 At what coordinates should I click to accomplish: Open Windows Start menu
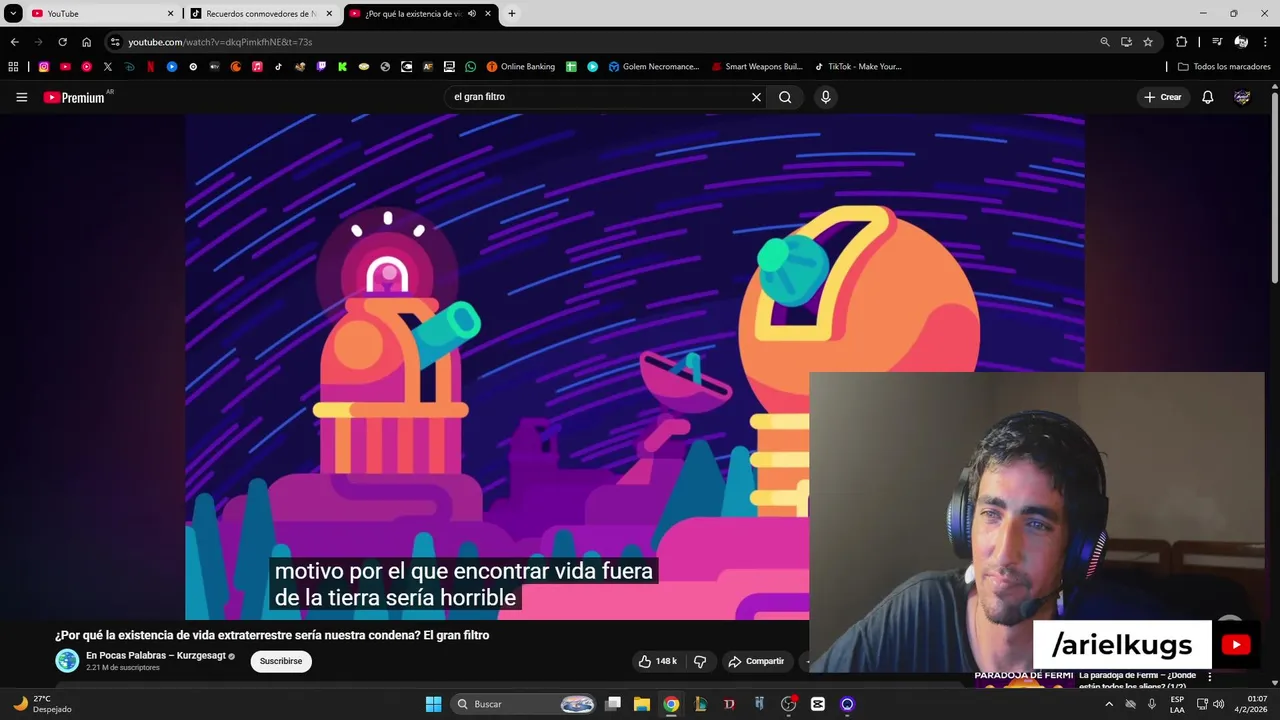(433, 704)
